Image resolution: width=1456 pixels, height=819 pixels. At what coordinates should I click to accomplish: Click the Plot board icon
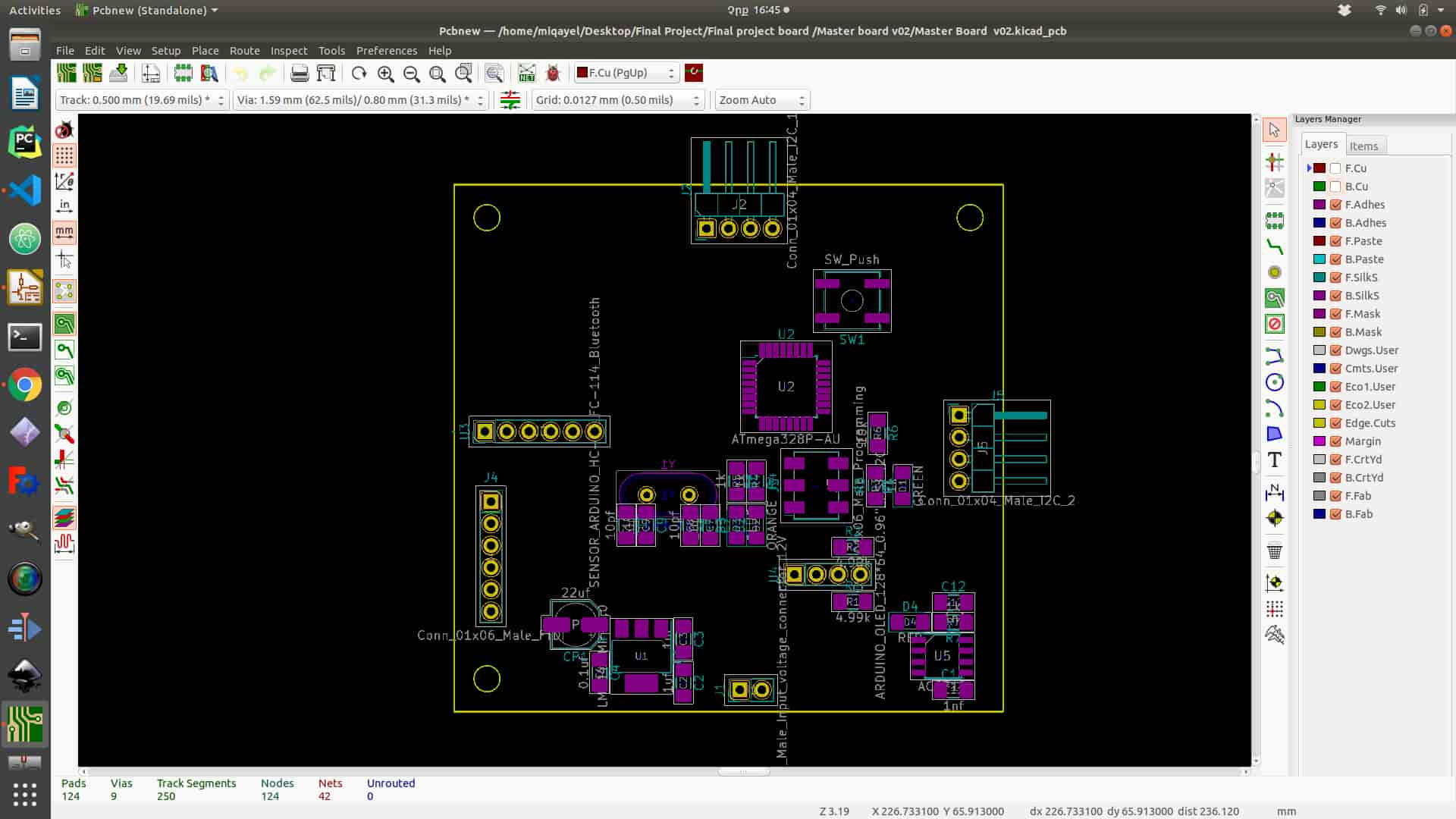tap(326, 73)
